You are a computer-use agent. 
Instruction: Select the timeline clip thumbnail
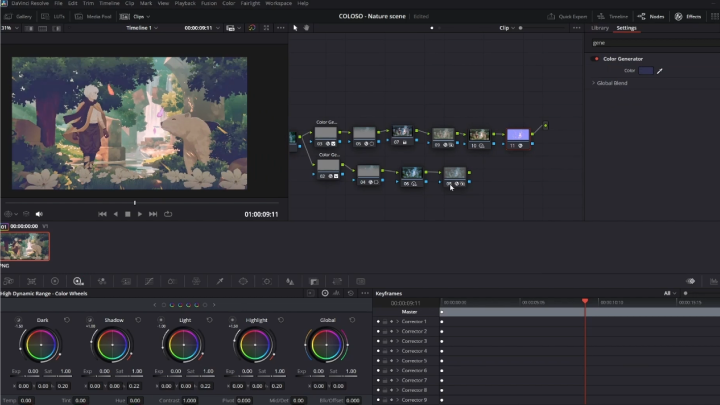pyautogui.click(x=25, y=247)
